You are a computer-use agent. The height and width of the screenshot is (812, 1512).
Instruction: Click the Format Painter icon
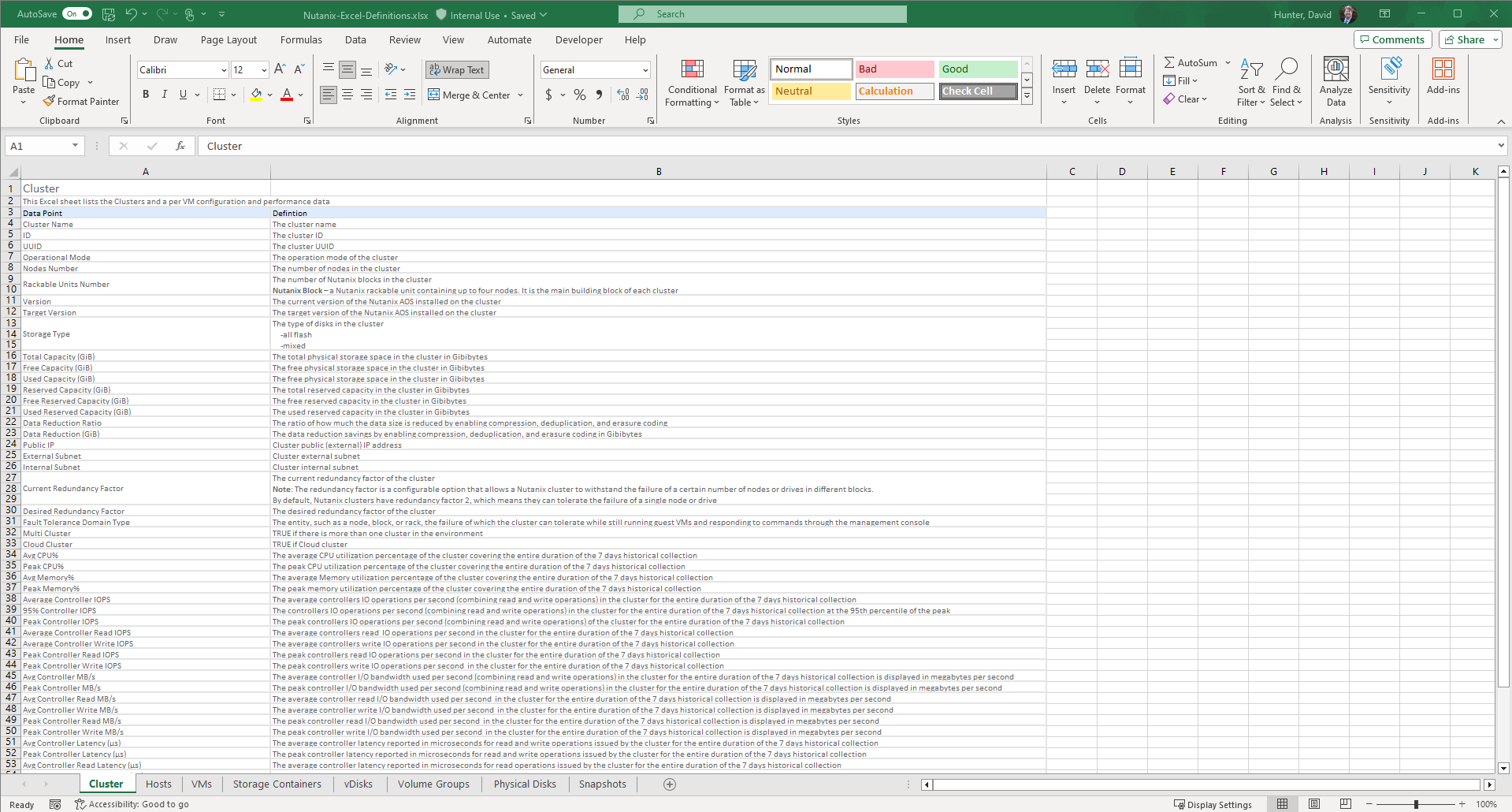click(x=50, y=101)
